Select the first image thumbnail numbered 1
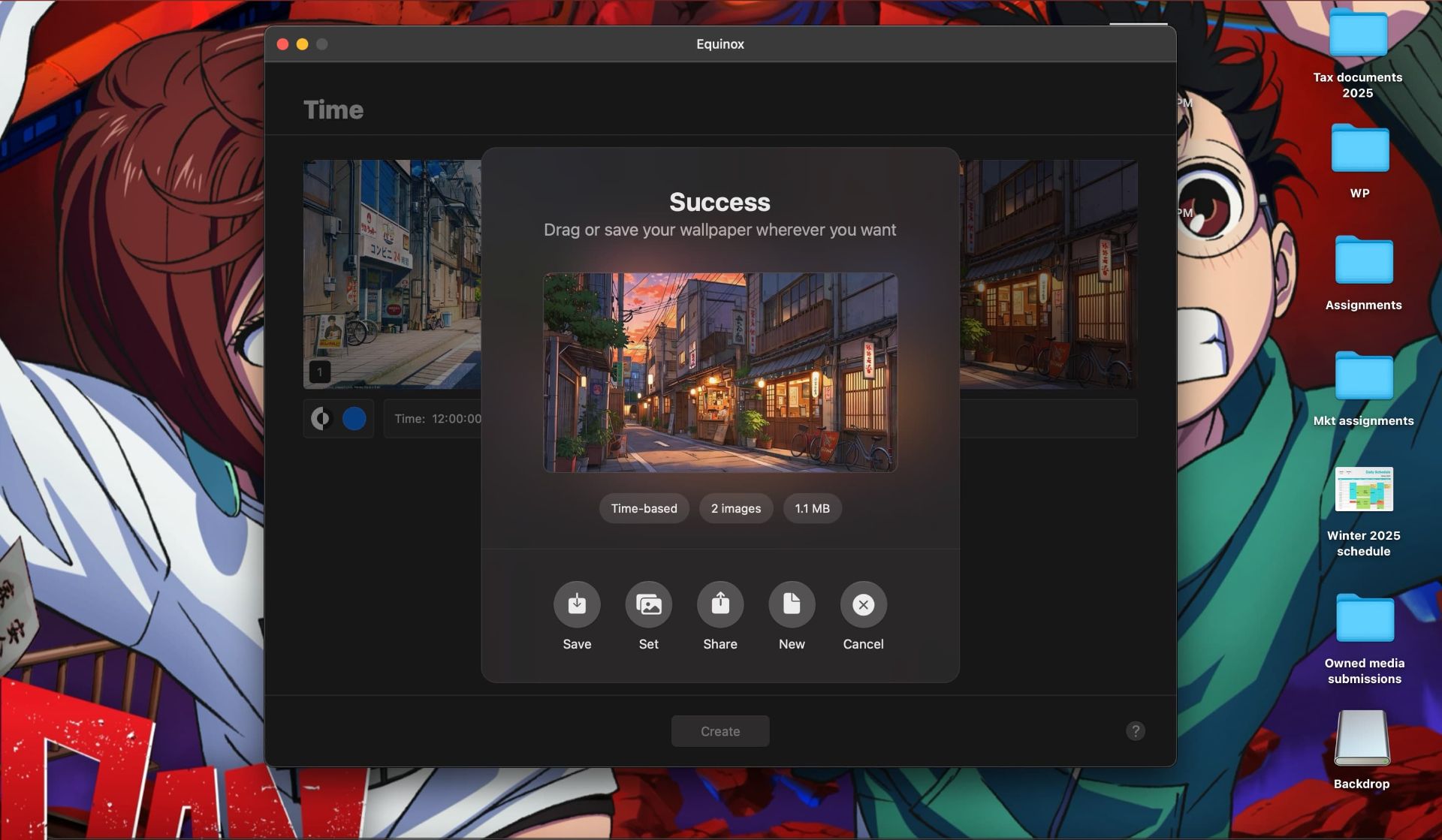Viewport: 1442px width, 840px height. point(391,274)
